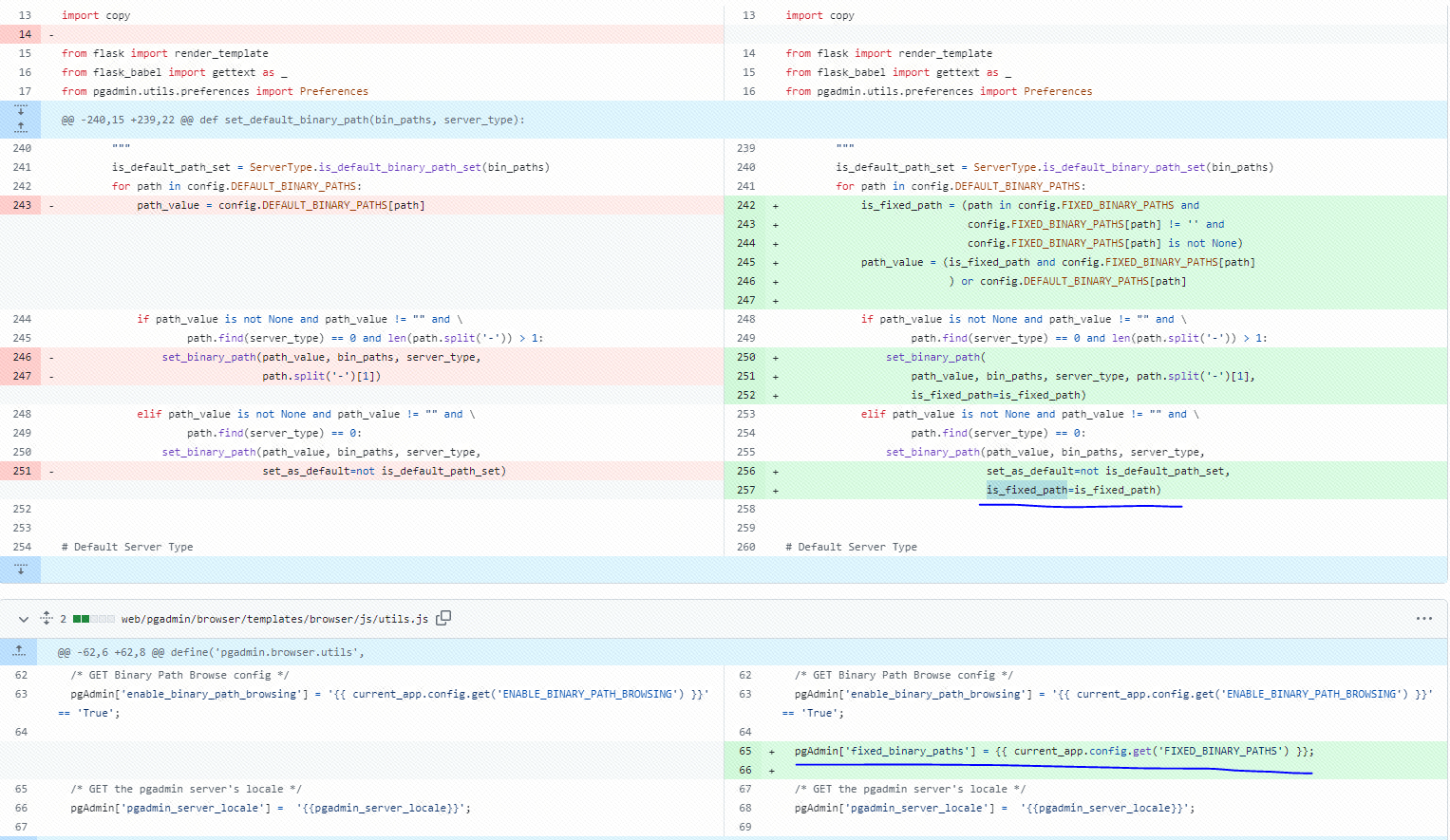Click added line number 242

point(746,205)
